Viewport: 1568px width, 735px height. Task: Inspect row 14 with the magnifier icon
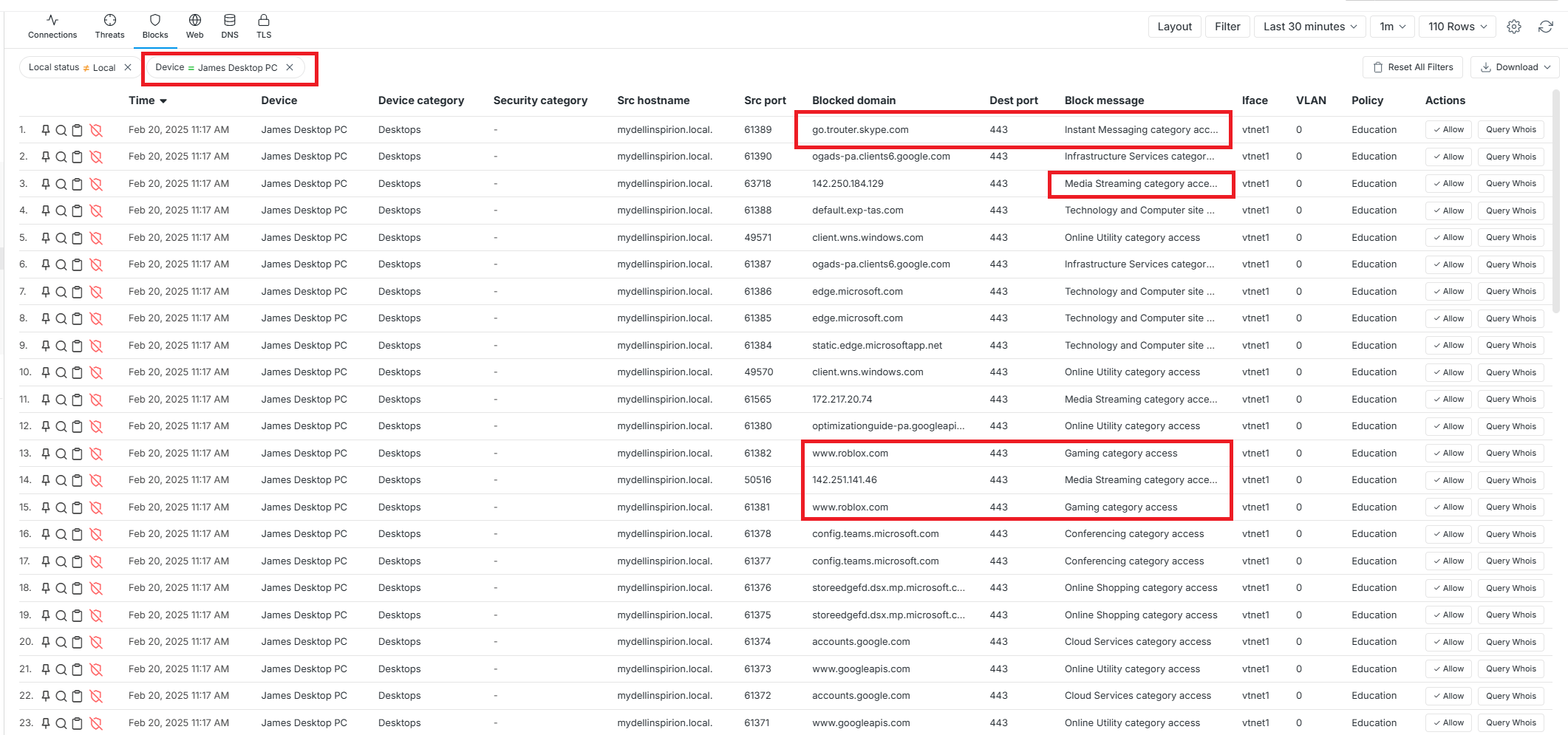[61, 480]
